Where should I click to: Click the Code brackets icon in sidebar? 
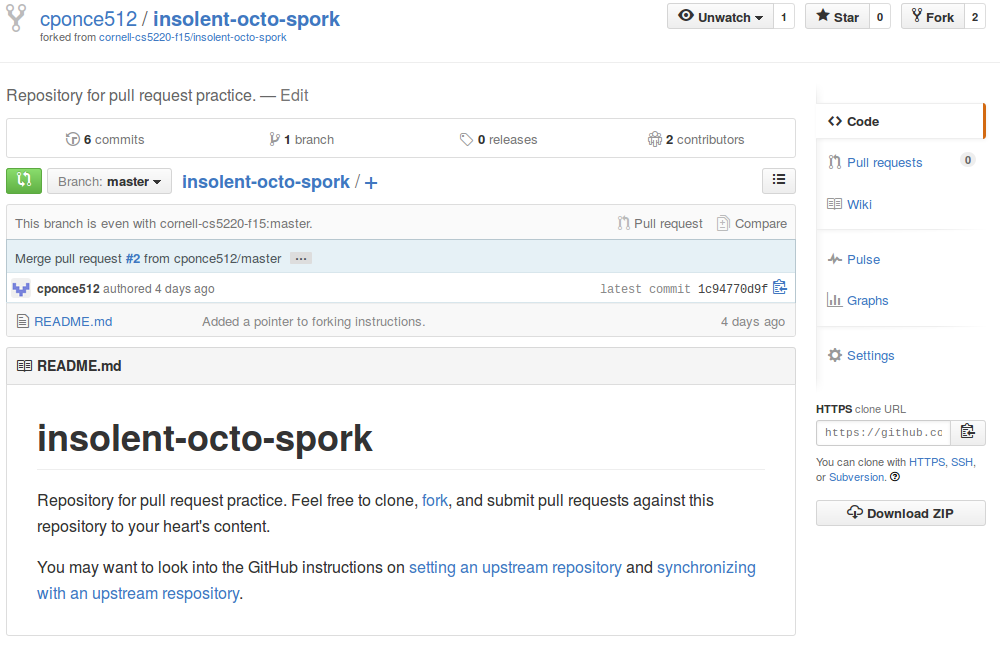point(835,121)
